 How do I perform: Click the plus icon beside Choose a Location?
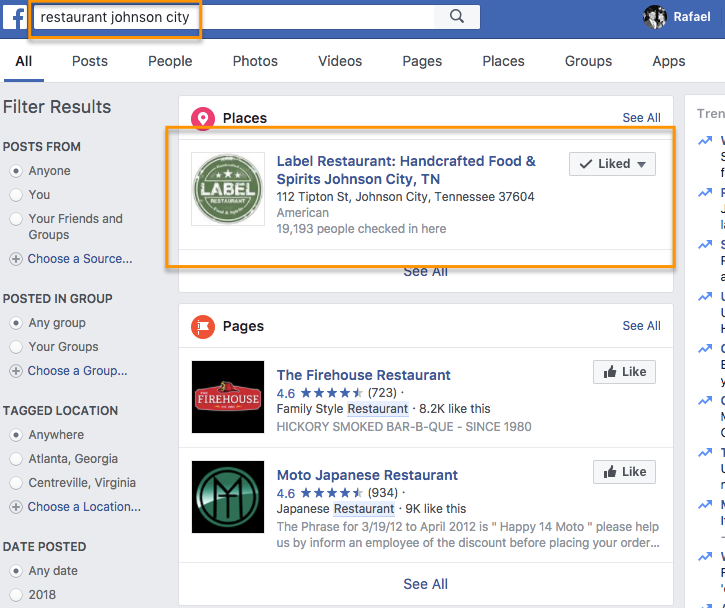(16, 507)
